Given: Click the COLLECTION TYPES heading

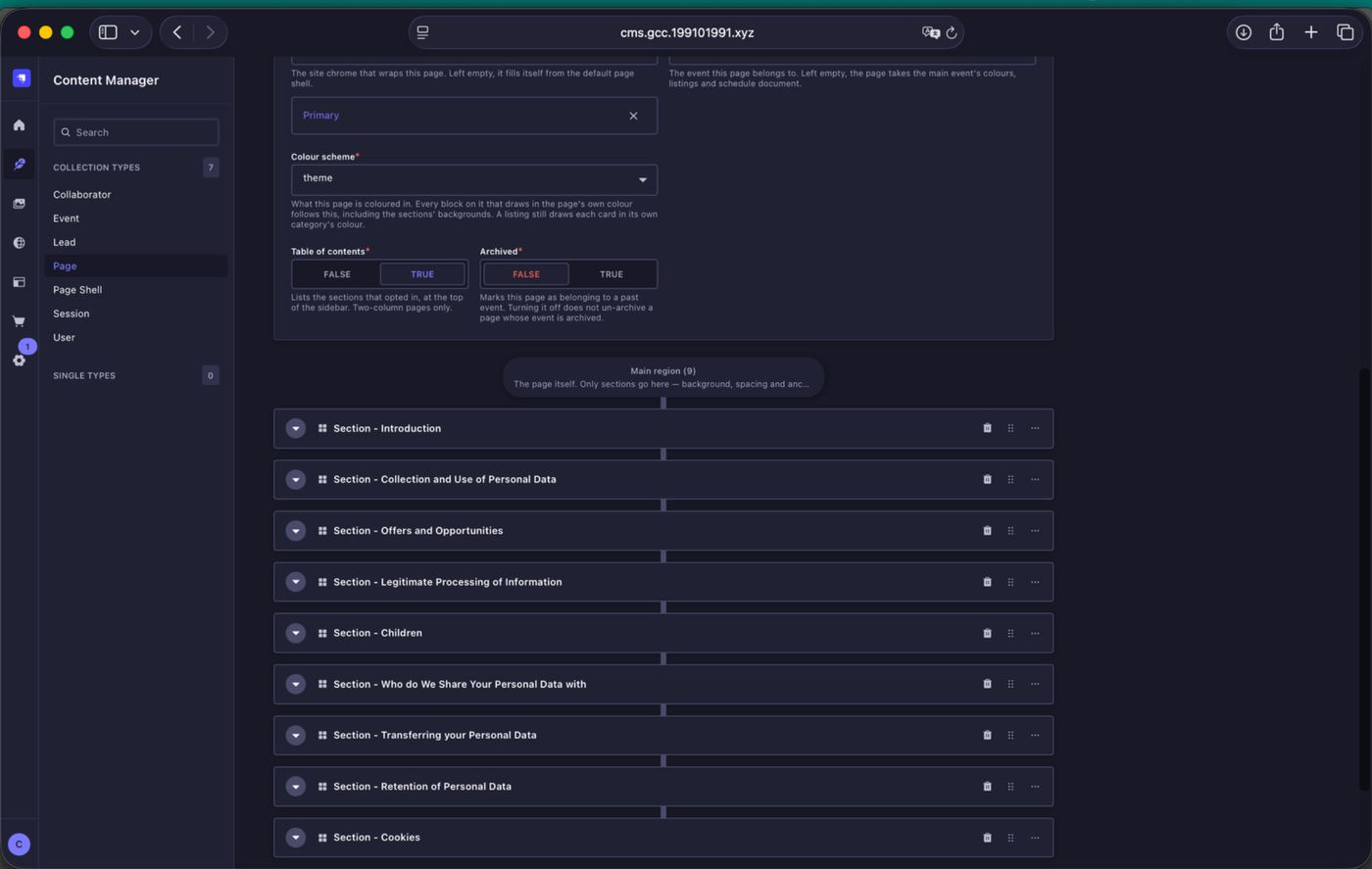Looking at the screenshot, I should pyautogui.click(x=96, y=168).
